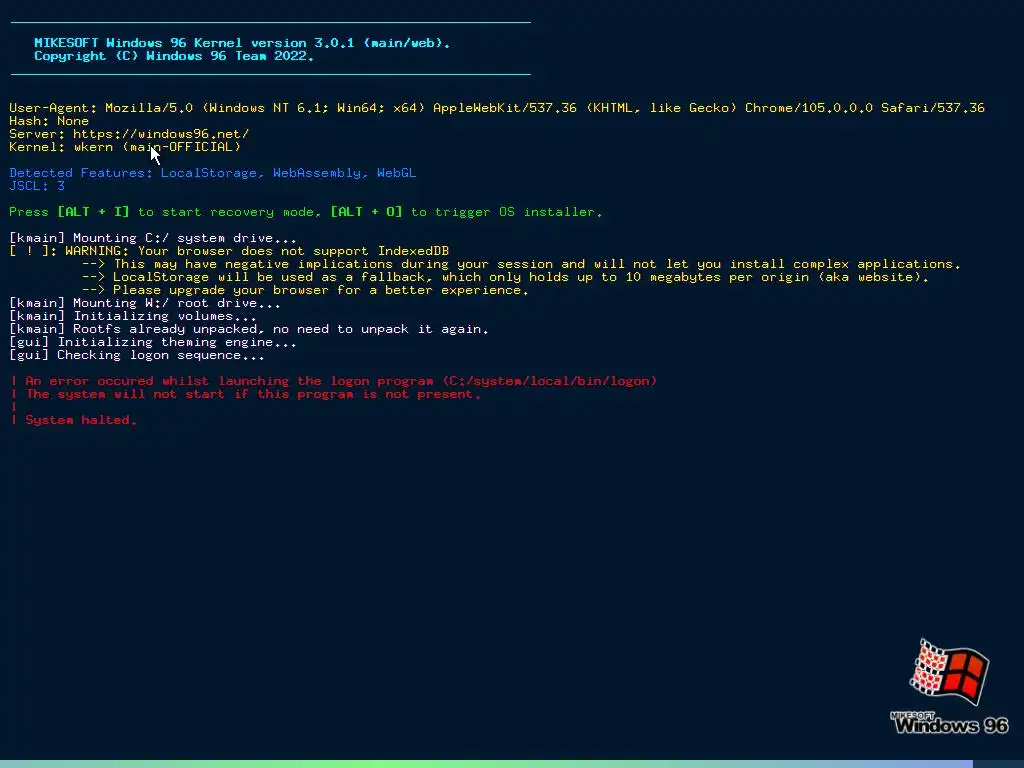Click the 'Kernel: wkern (main-OFFICIAL)' line
The image size is (1024, 768).
tap(125, 147)
